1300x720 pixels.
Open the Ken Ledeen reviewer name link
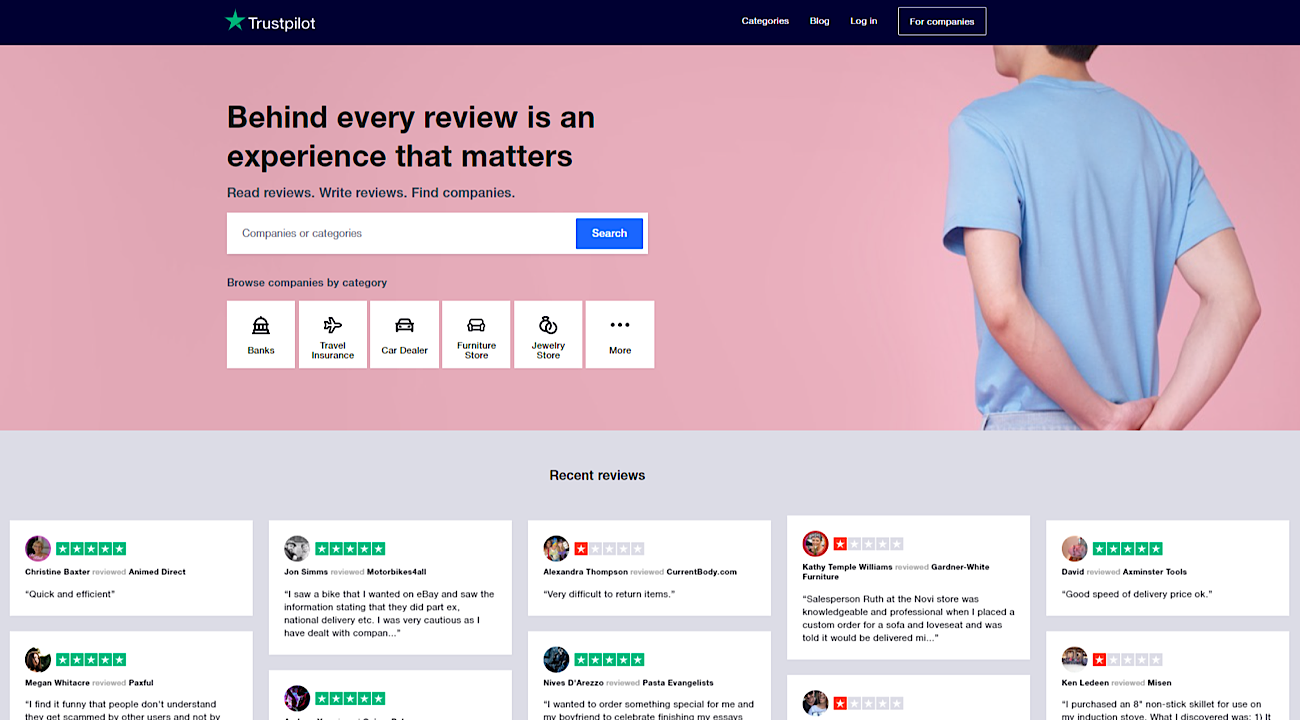tap(1083, 683)
